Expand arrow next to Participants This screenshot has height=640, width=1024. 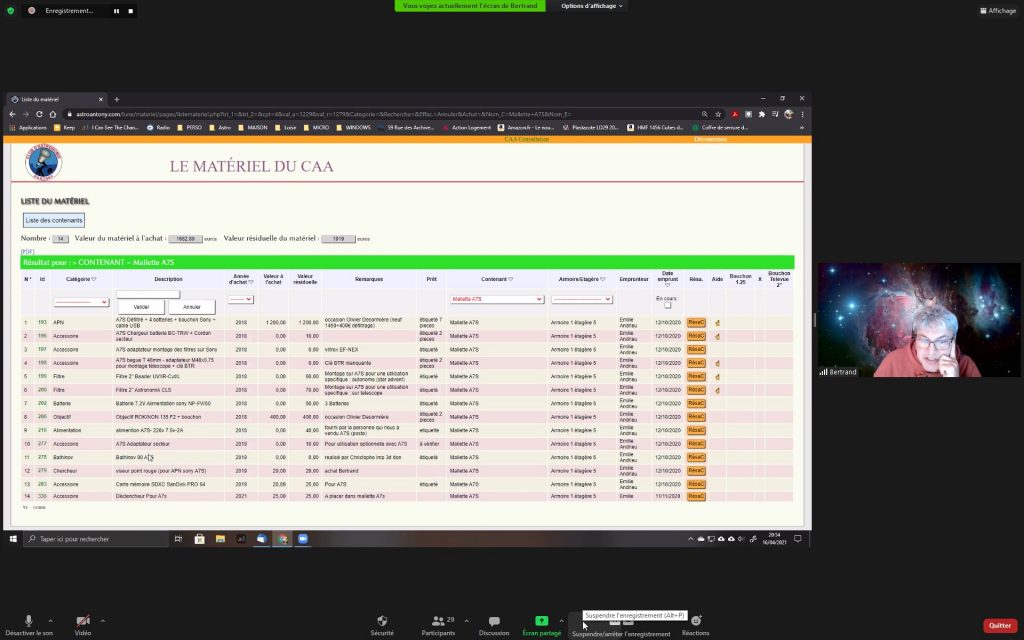(466, 620)
